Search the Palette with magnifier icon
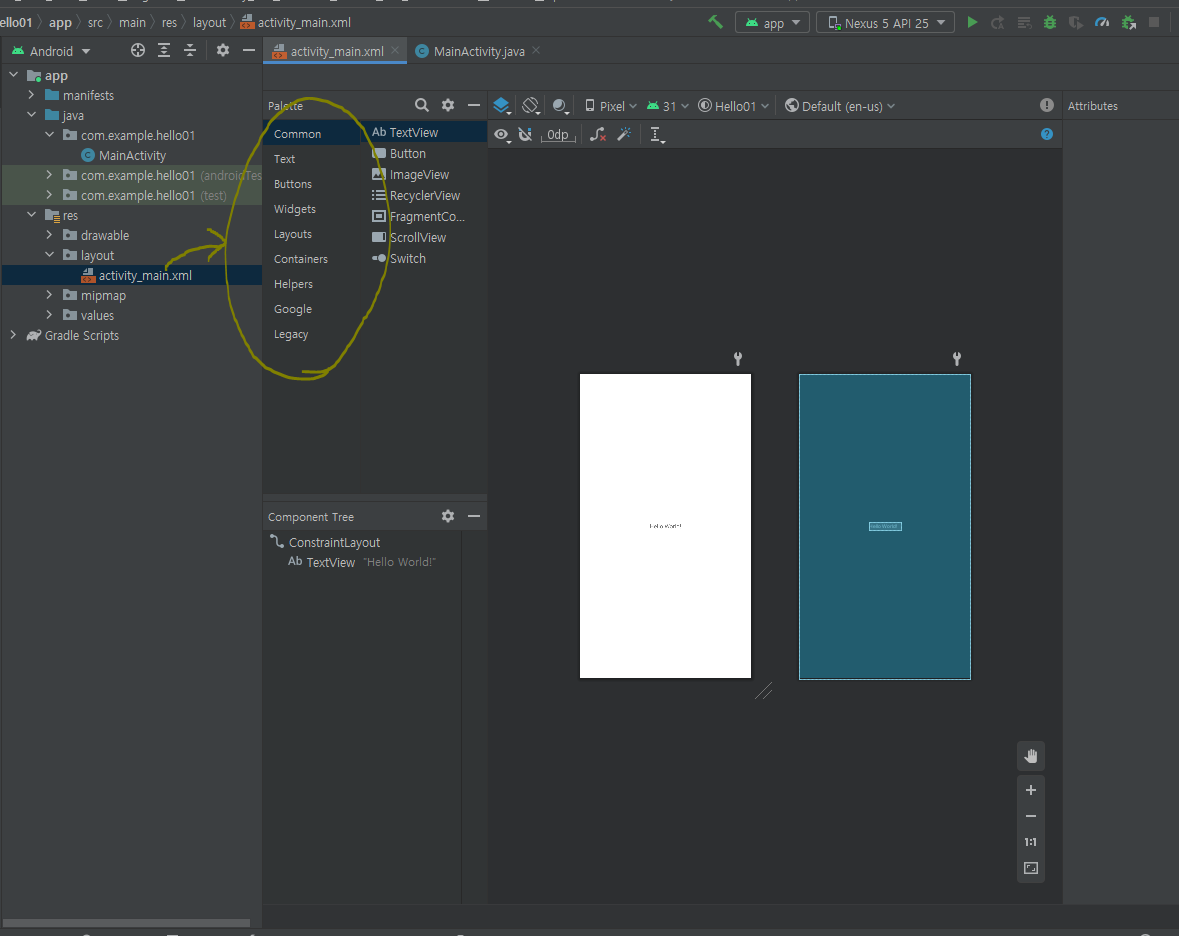1179x936 pixels. [x=422, y=105]
